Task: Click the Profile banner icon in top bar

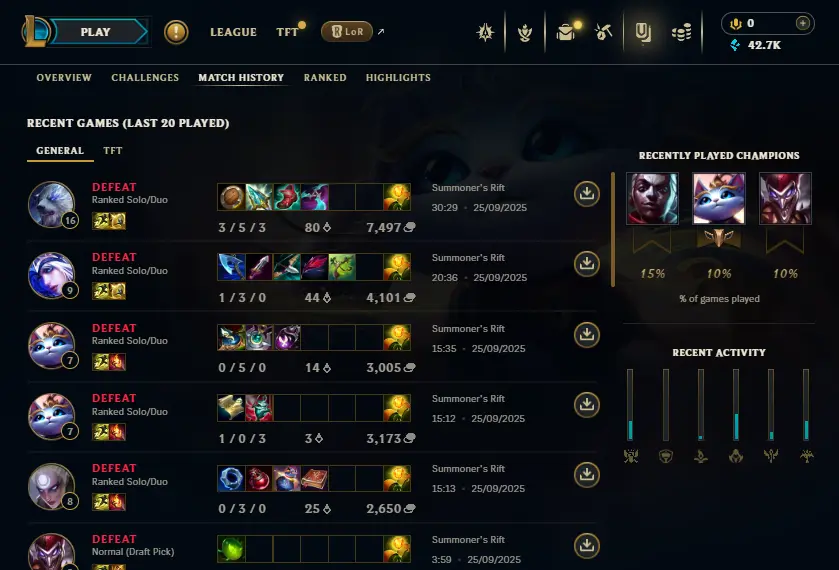Action: click(x=643, y=32)
